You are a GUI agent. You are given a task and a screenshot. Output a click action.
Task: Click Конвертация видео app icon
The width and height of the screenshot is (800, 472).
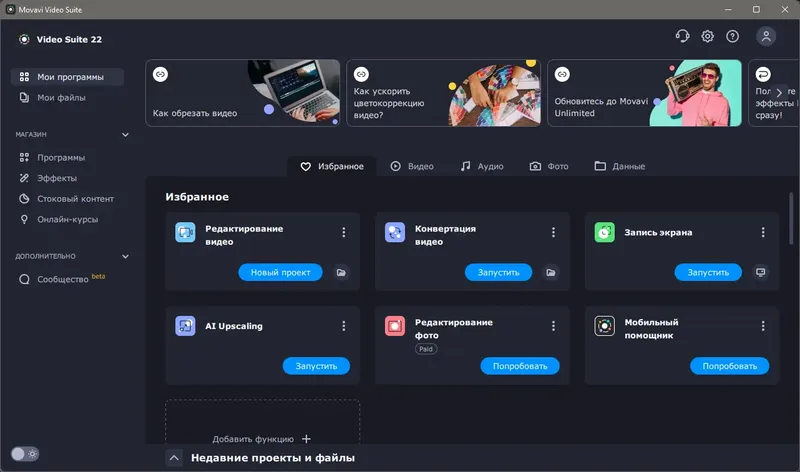(x=395, y=232)
